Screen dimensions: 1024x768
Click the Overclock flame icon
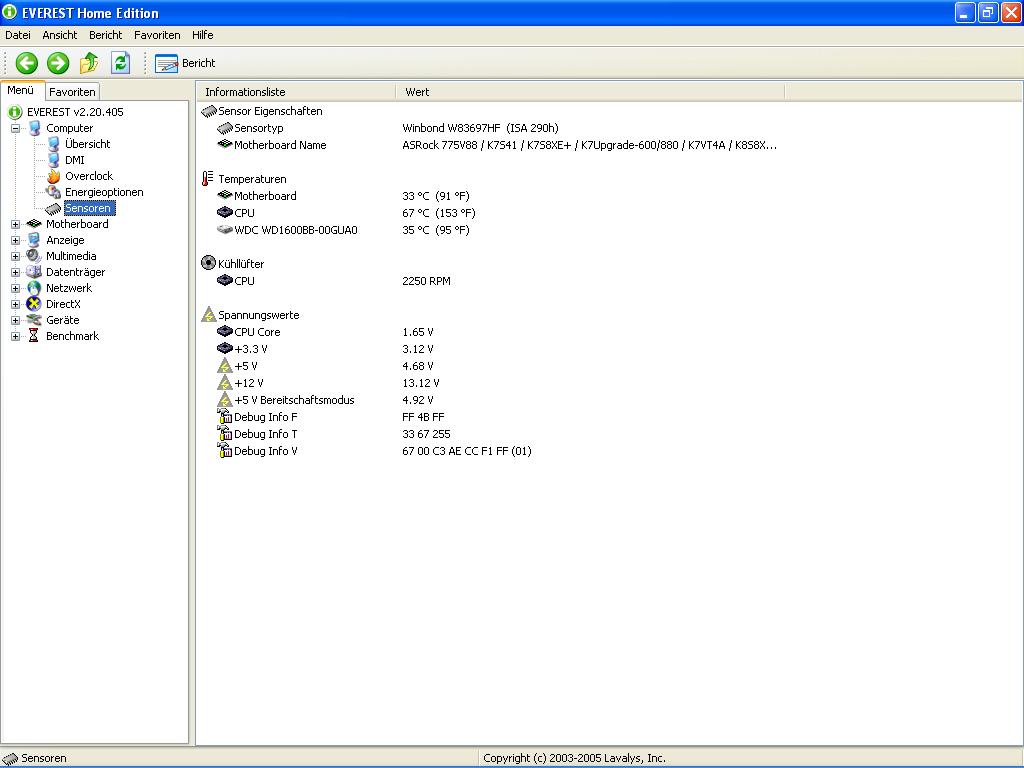pyautogui.click(x=54, y=176)
